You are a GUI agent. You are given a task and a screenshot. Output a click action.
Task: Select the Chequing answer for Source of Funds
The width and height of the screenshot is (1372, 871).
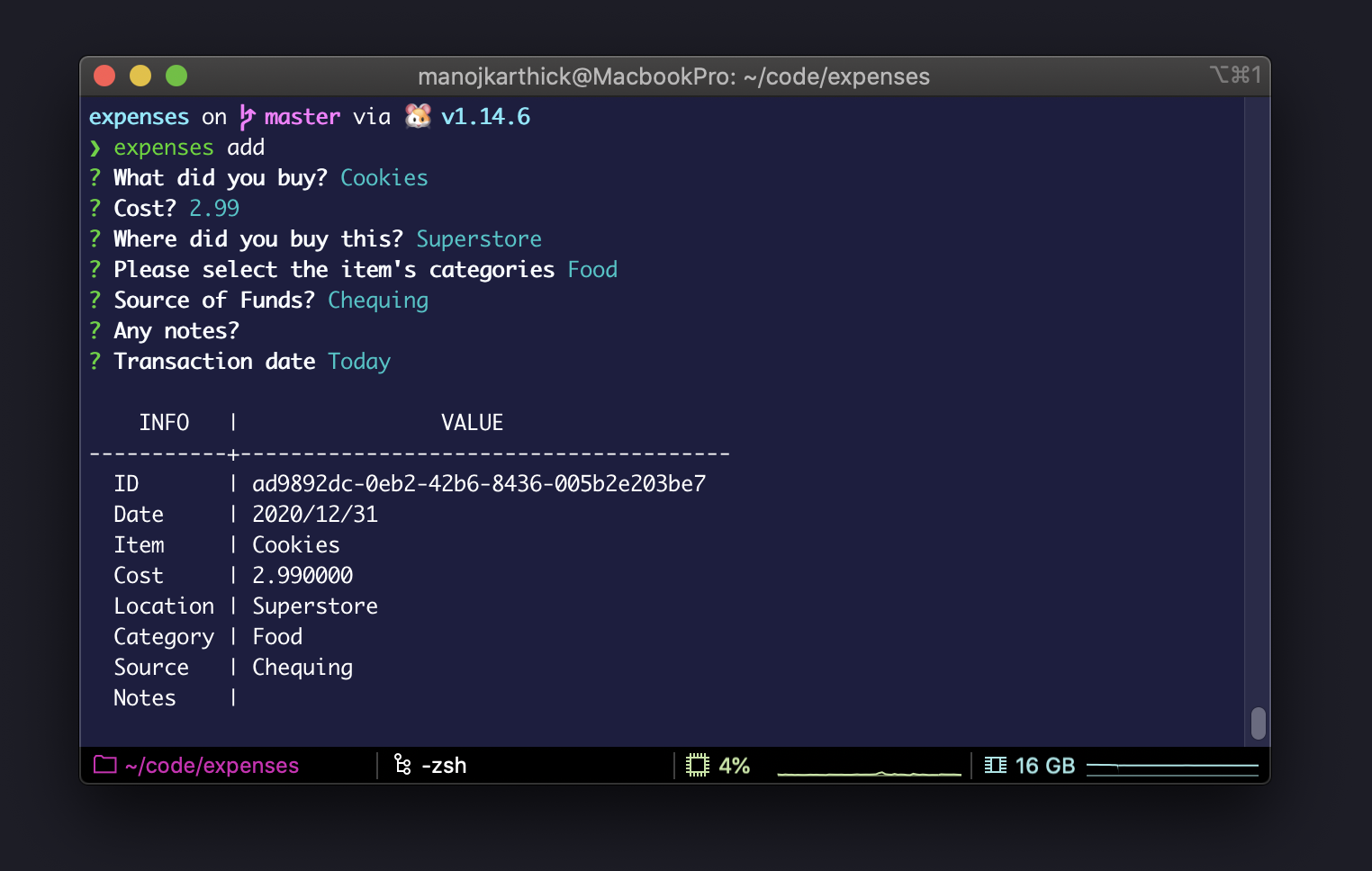377,300
